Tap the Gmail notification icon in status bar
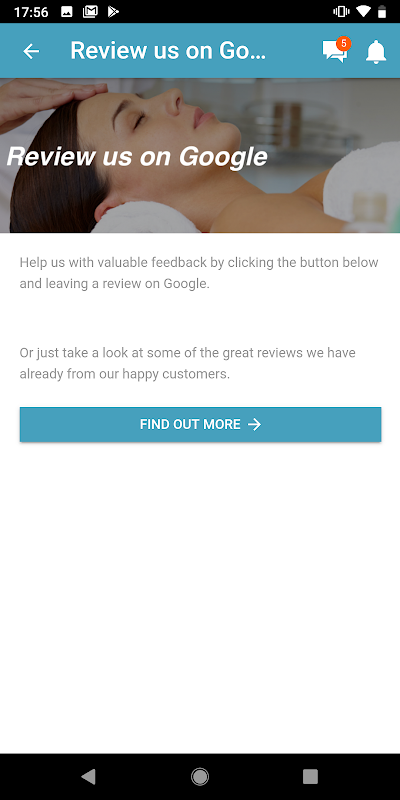 click(x=90, y=12)
